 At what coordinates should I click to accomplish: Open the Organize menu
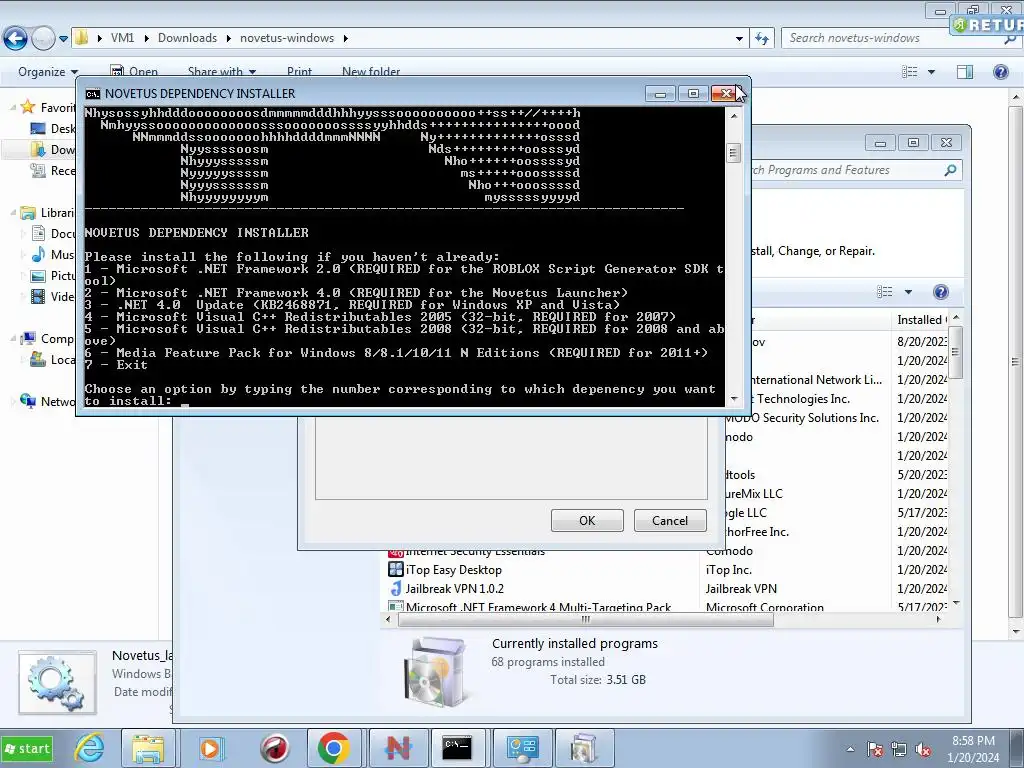click(48, 72)
